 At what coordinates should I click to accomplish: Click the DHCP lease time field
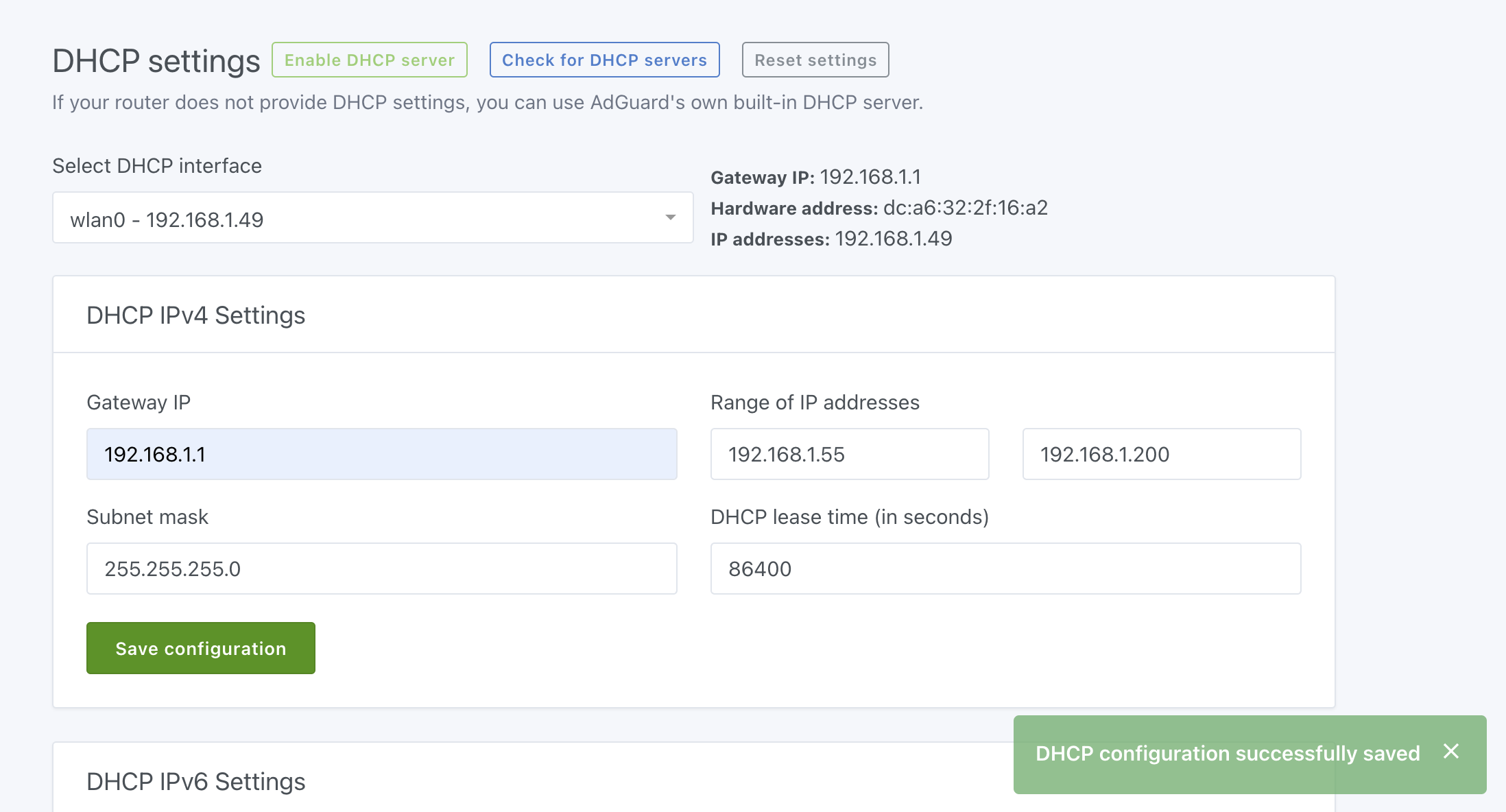click(x=1005, y=568)
